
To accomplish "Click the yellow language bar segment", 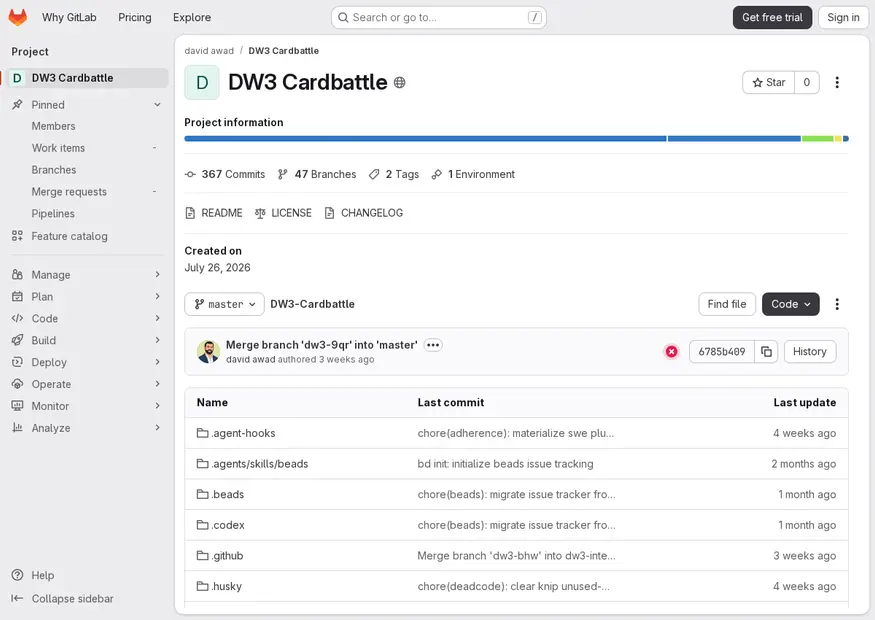I will pos(838,138).
